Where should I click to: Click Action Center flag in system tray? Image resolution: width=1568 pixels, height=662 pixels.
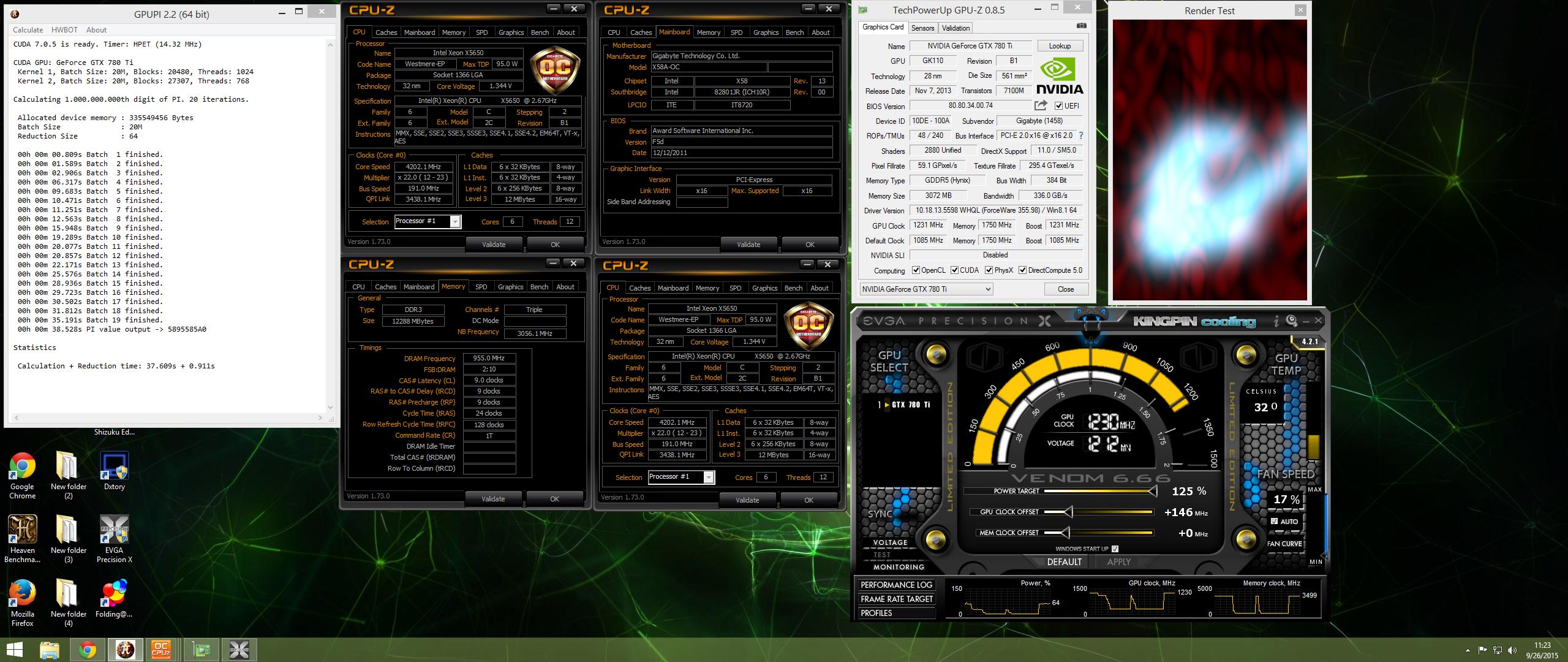tap(1482, 650)
